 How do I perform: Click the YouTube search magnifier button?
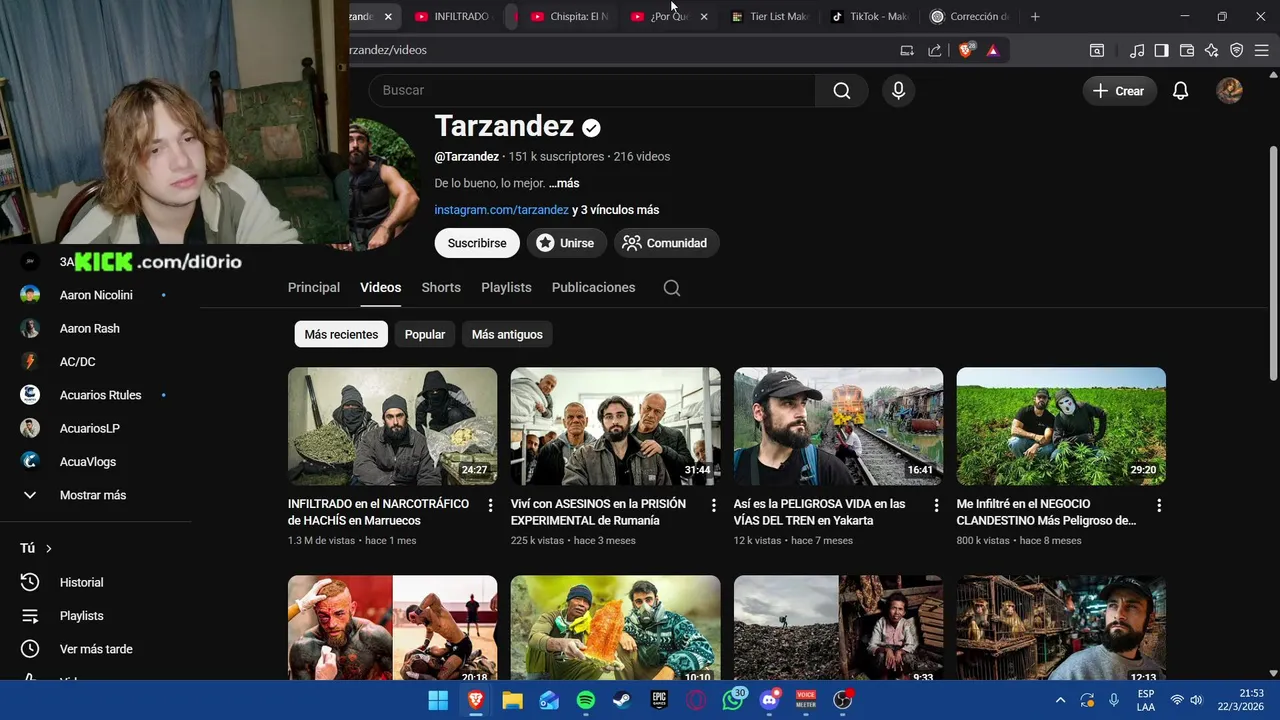[842, 91]
